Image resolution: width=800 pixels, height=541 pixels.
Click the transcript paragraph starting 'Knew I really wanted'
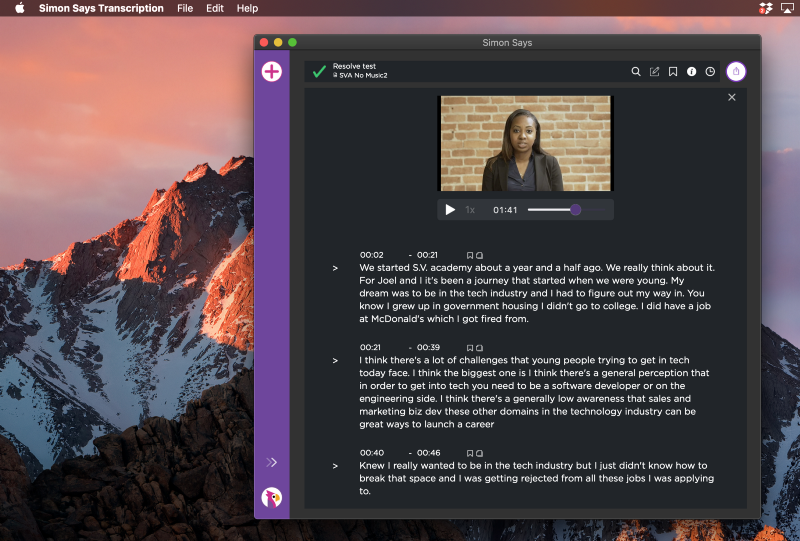536,479
